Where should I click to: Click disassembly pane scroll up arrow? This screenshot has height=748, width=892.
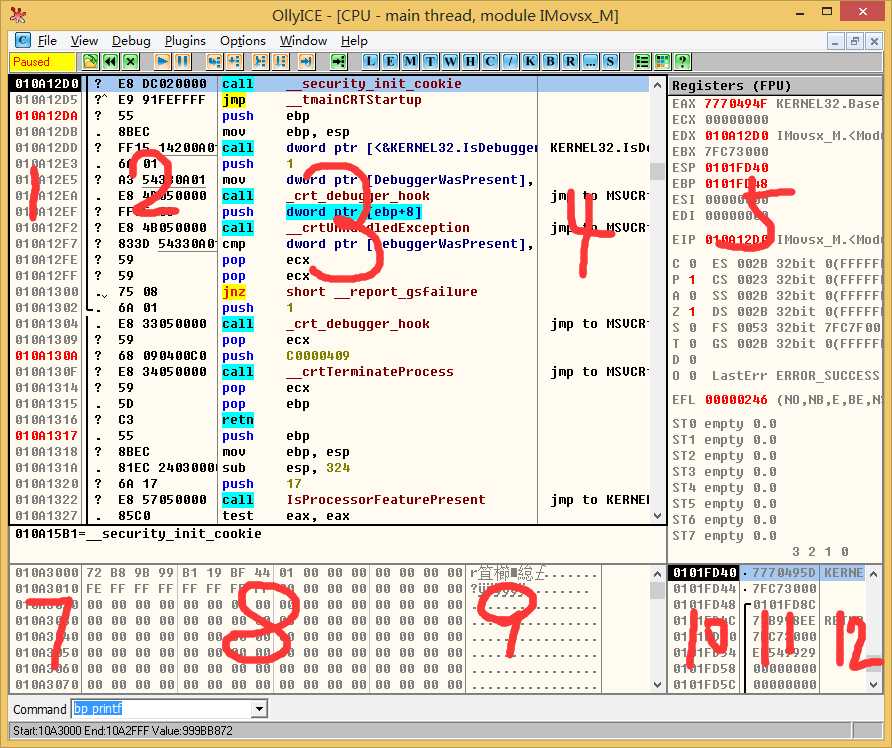click(x=658, y=85)
